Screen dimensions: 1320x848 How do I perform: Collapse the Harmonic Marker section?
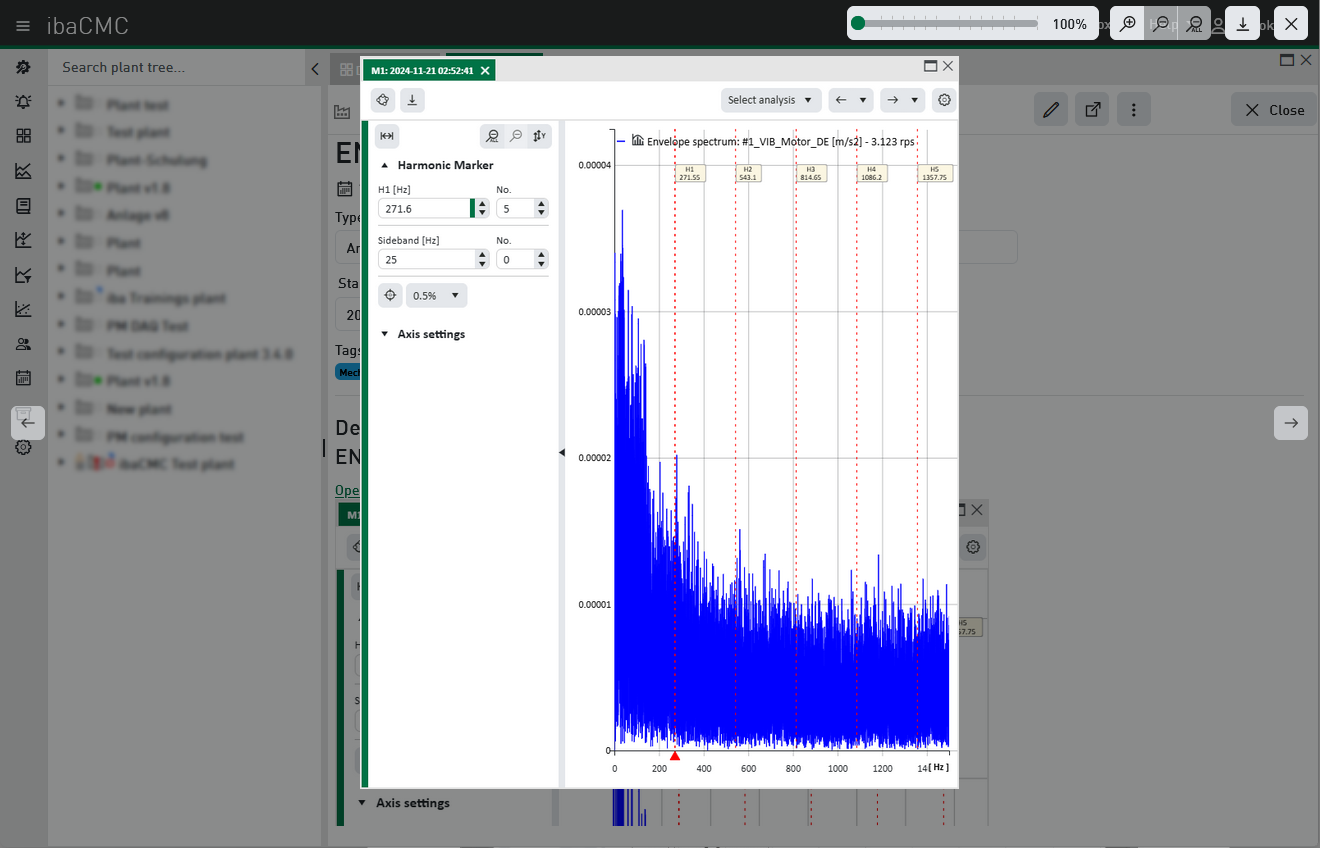385,165
